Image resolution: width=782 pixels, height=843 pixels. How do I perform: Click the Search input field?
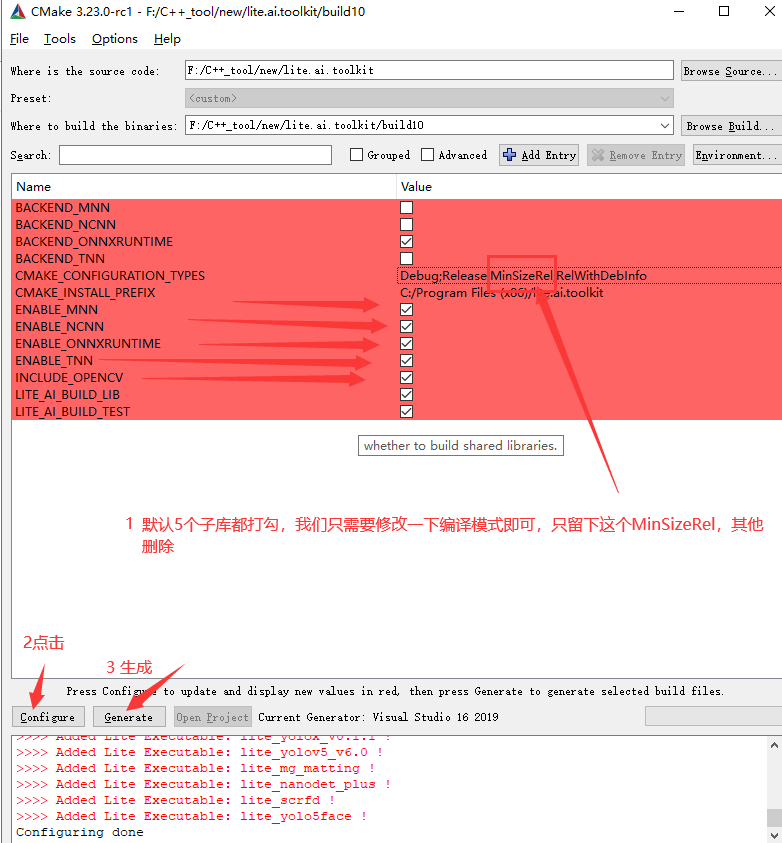point(195,155)
